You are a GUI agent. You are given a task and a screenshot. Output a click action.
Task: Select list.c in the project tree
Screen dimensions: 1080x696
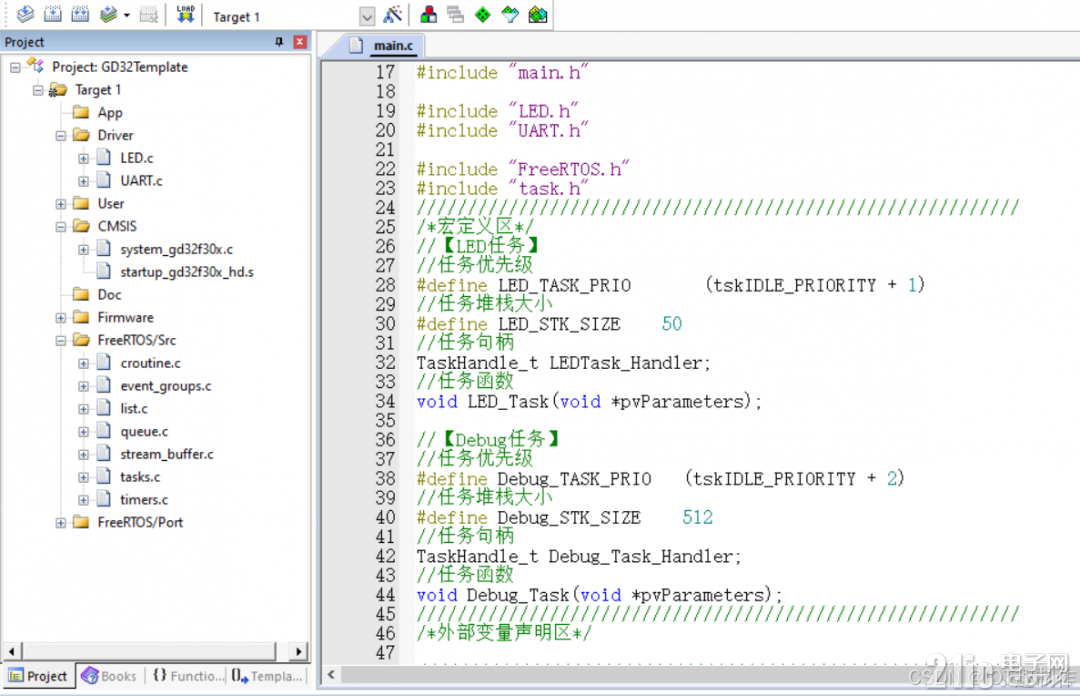click(x=134, y=409)
